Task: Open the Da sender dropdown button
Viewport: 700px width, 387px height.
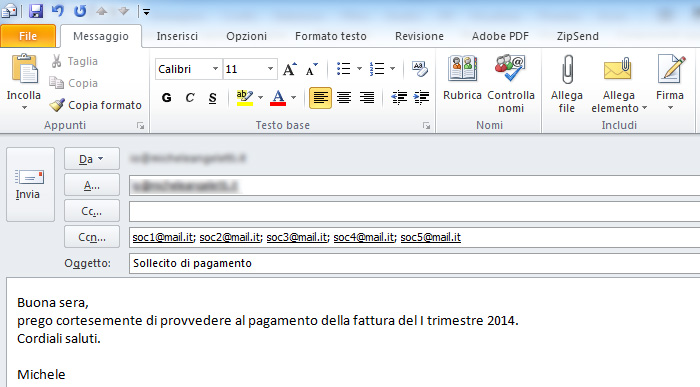Action: (x=92, y=158)
